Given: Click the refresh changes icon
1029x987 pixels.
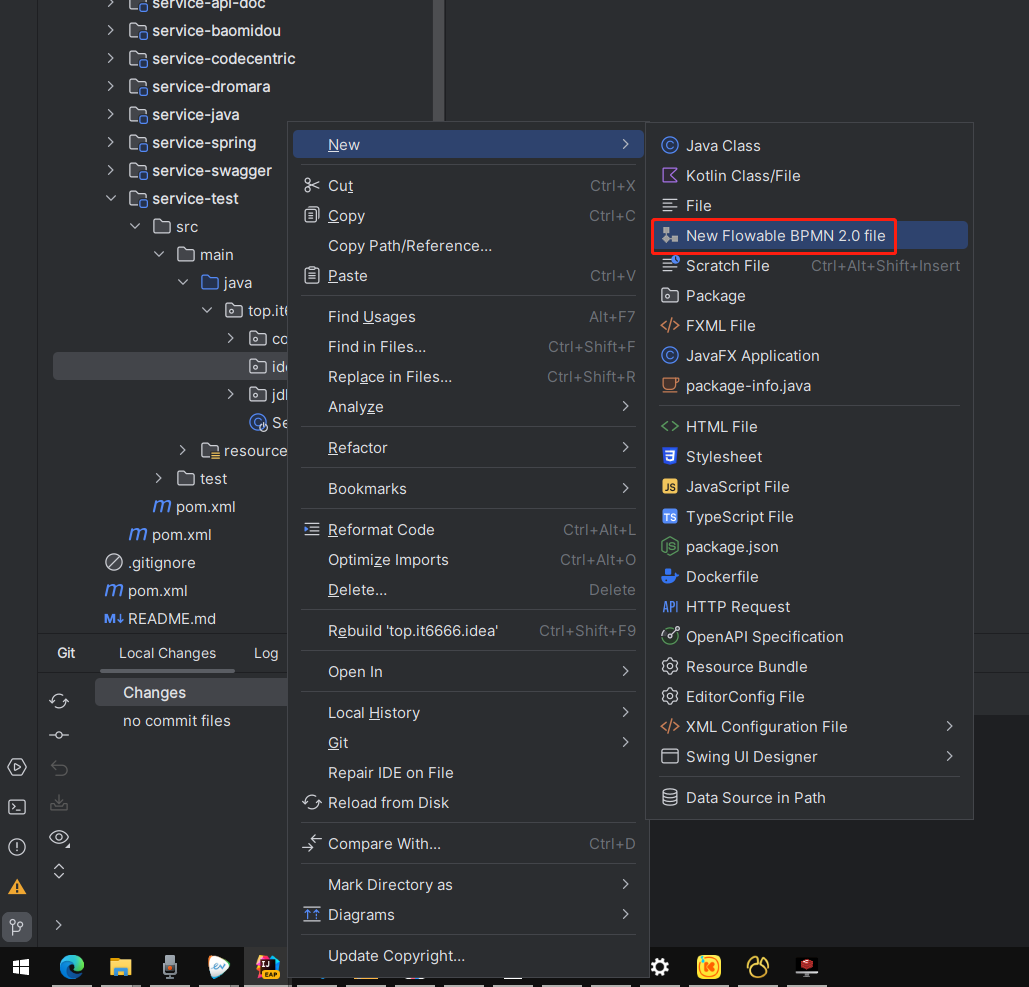Looking at the screenshot, I should [x=59, y=701].
